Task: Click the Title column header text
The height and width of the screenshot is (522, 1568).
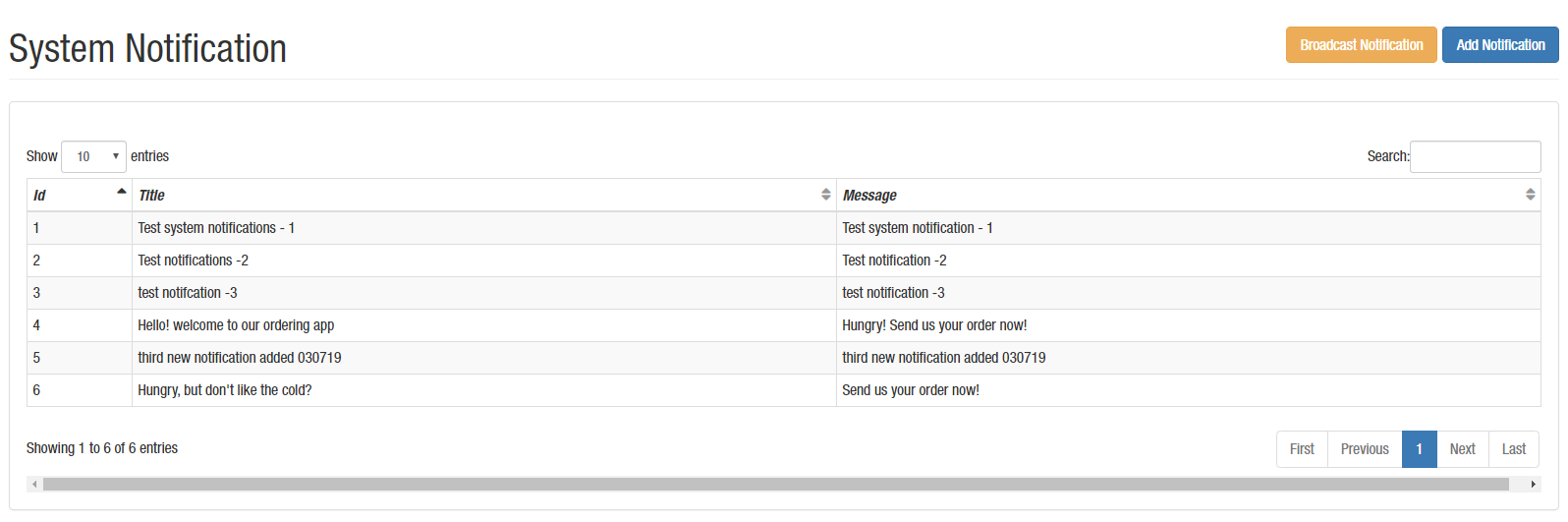Action: 151,196
